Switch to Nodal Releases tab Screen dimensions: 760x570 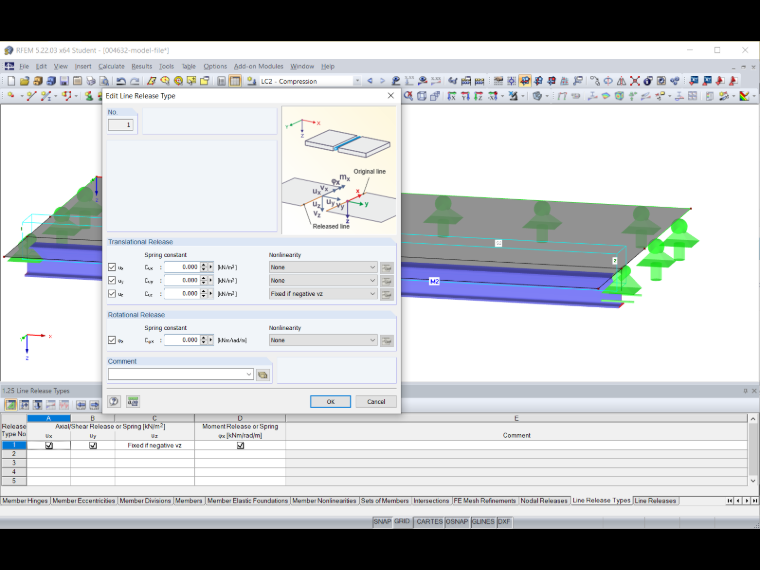(x=544, y=501)
